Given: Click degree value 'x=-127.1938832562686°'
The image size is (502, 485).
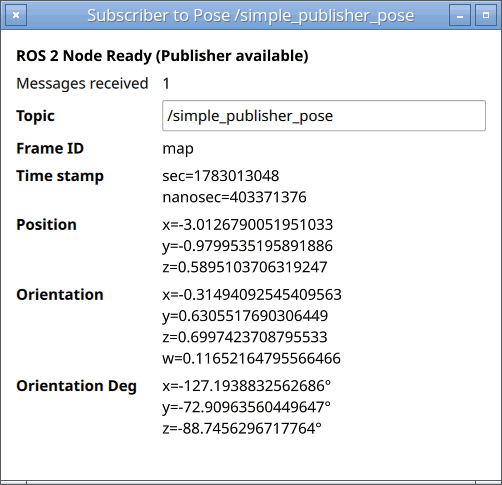Looking at the screenshot, I should point(247,386).
